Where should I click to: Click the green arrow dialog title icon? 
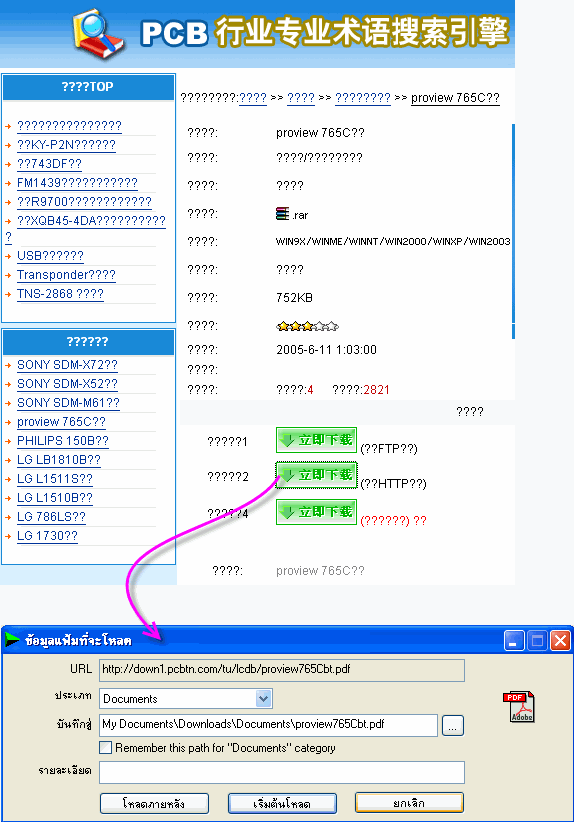[x=13, y=640]
